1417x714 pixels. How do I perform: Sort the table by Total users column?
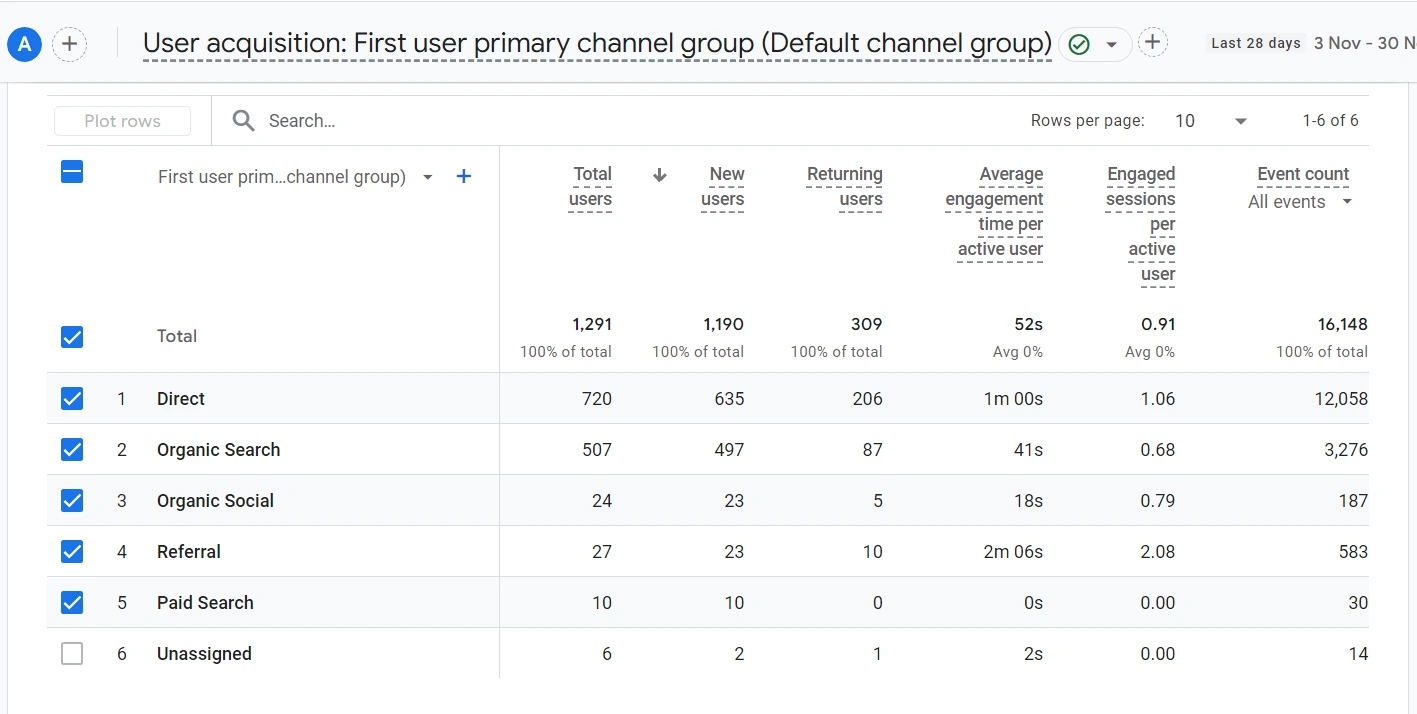point(590,187)
